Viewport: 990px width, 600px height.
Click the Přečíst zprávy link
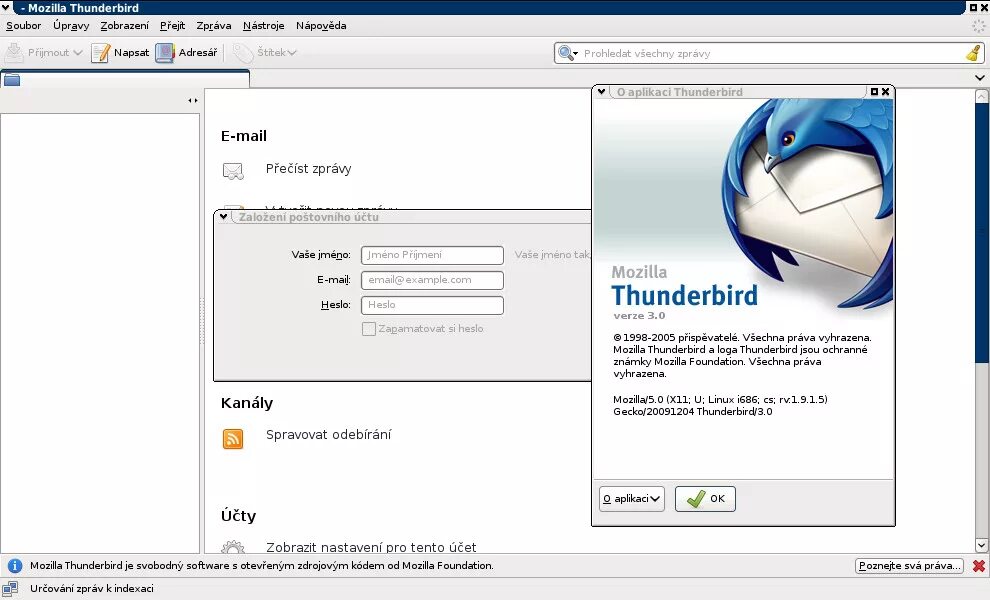point(308,169)
